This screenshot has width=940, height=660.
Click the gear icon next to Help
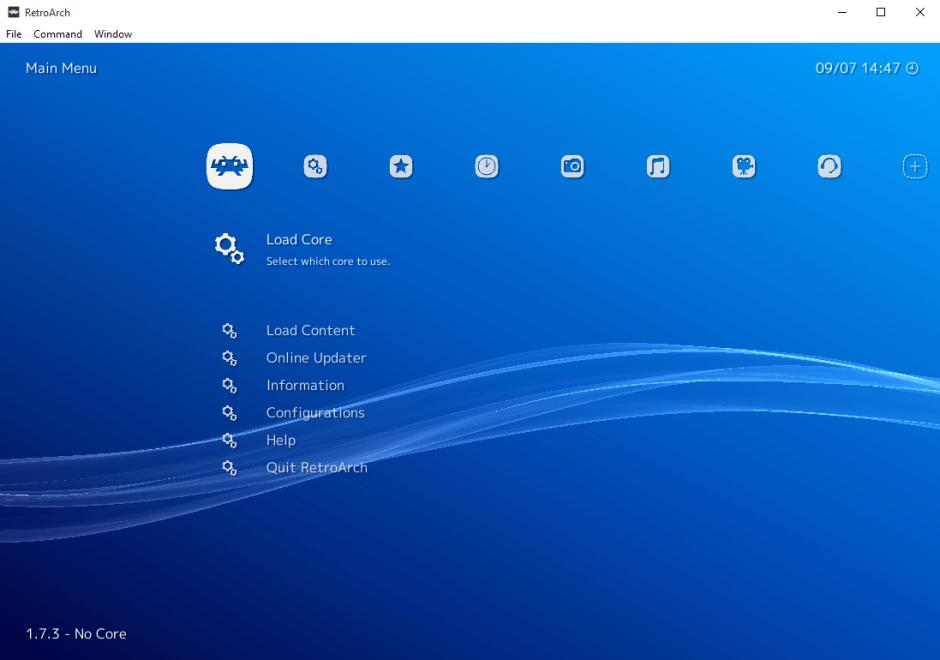pyautogui.click(x=230, y=441)
